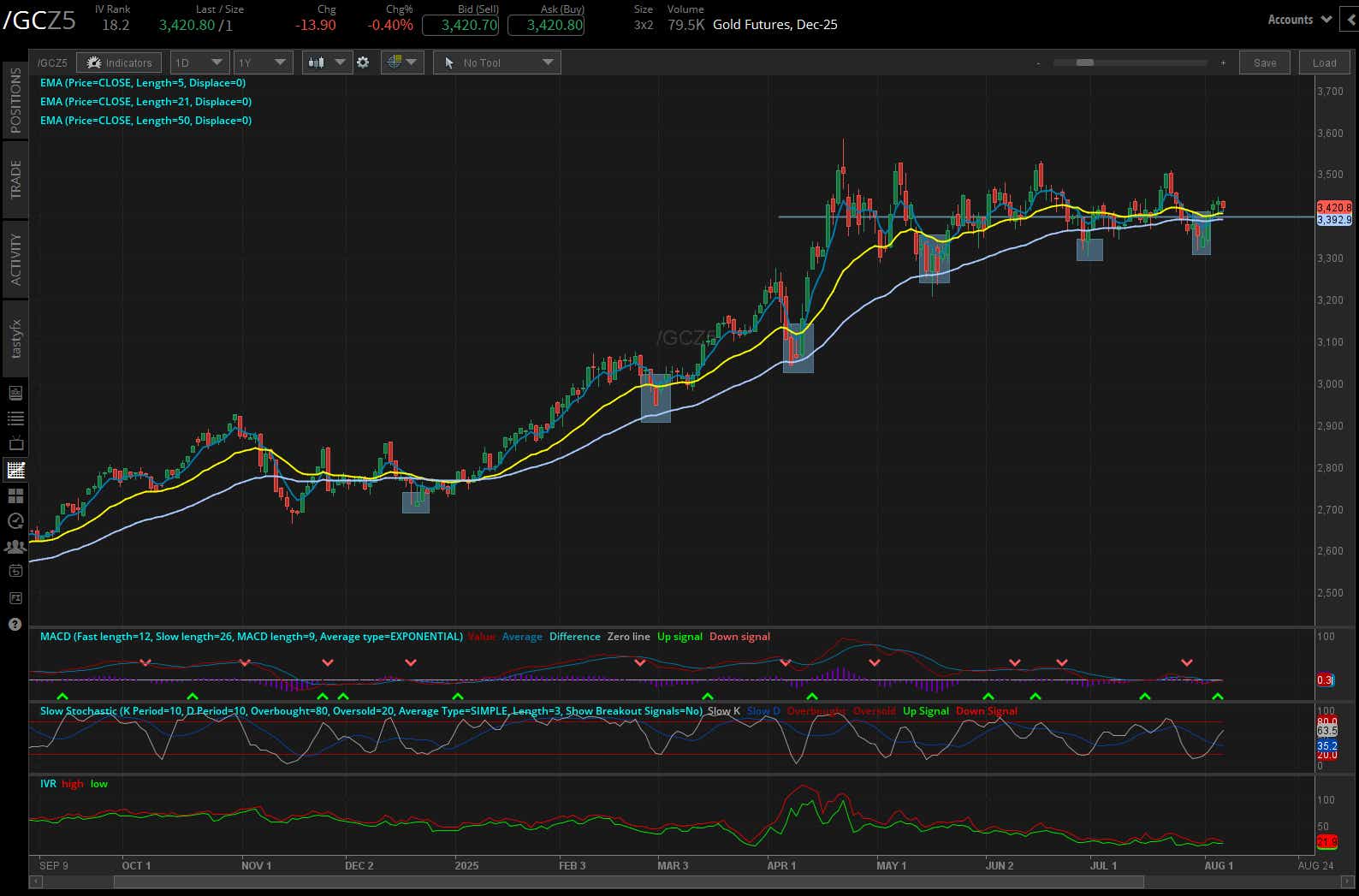The width and height of the screenshot is (1359, 896).
Task: Click the MACD Down signal legend
Action: click(739, 637)
